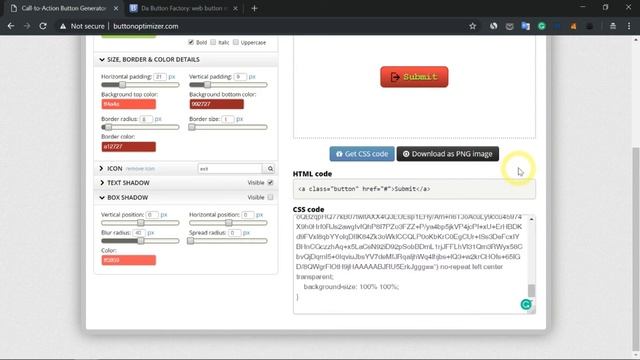Image resolution: width=640 pixels, height=360 pixels.
Task: Toggle the Italic checkbox
Action: 213,42
